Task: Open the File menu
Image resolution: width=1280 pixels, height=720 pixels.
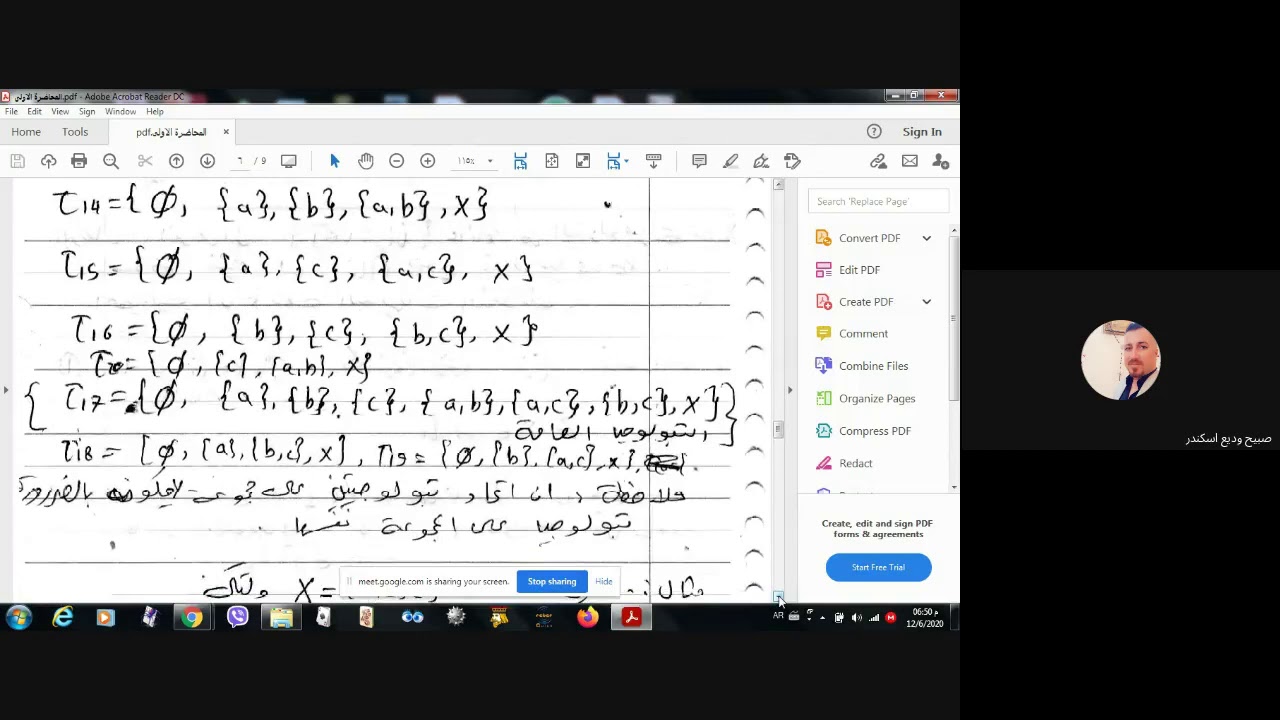Action: pyautogui.click(x=11, y=111)
